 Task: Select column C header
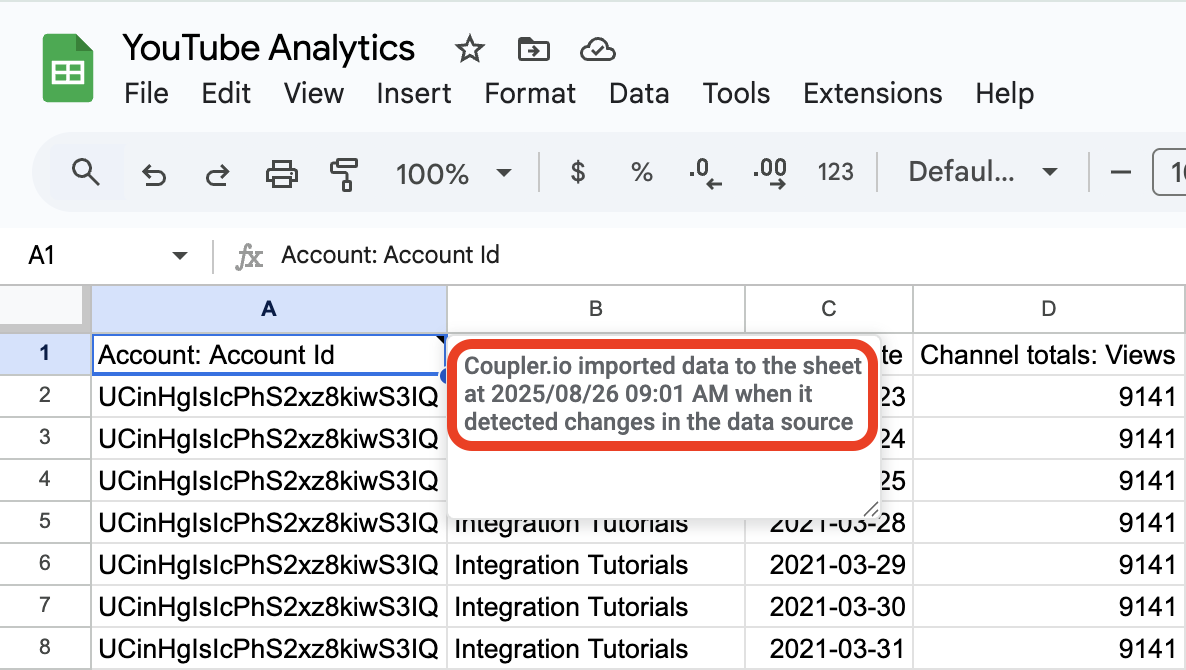pyautogui.click(x=829, y=309)
